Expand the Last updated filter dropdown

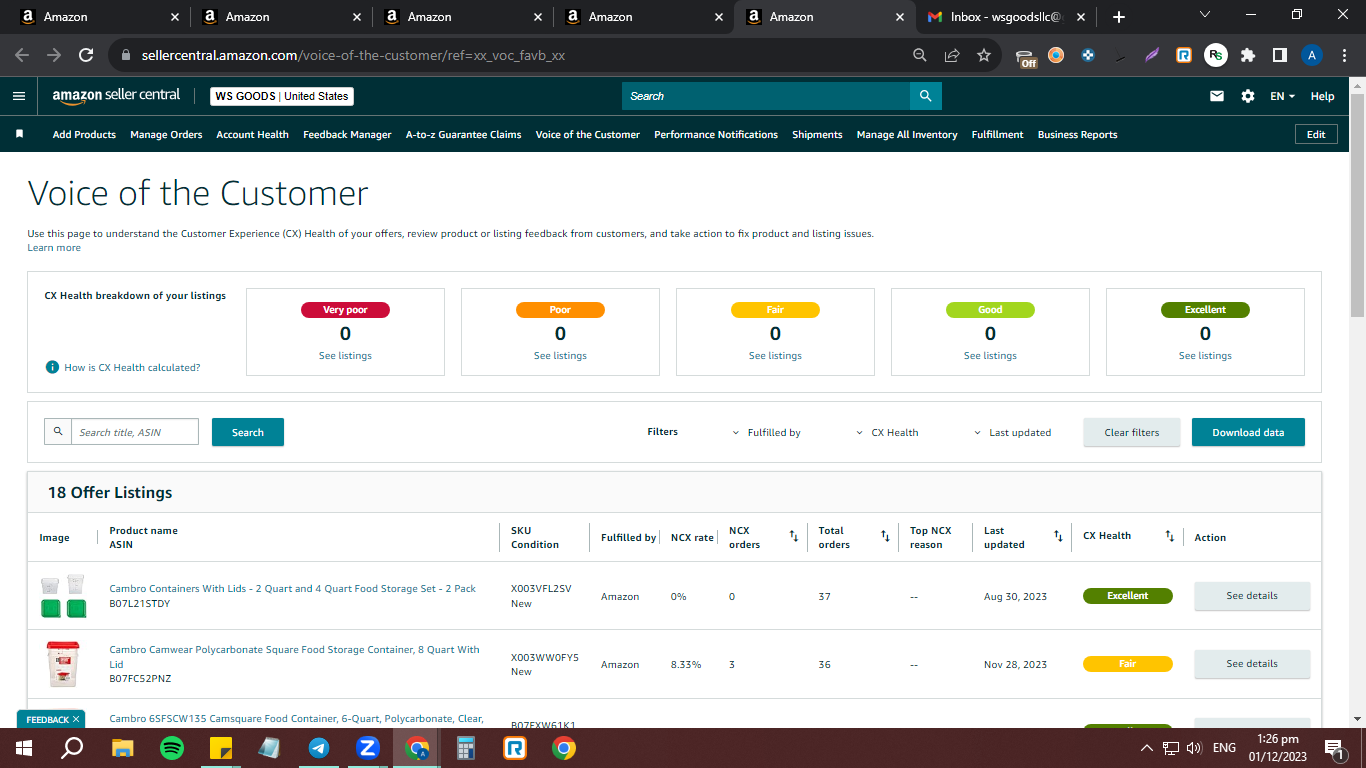click(1013, 432)
